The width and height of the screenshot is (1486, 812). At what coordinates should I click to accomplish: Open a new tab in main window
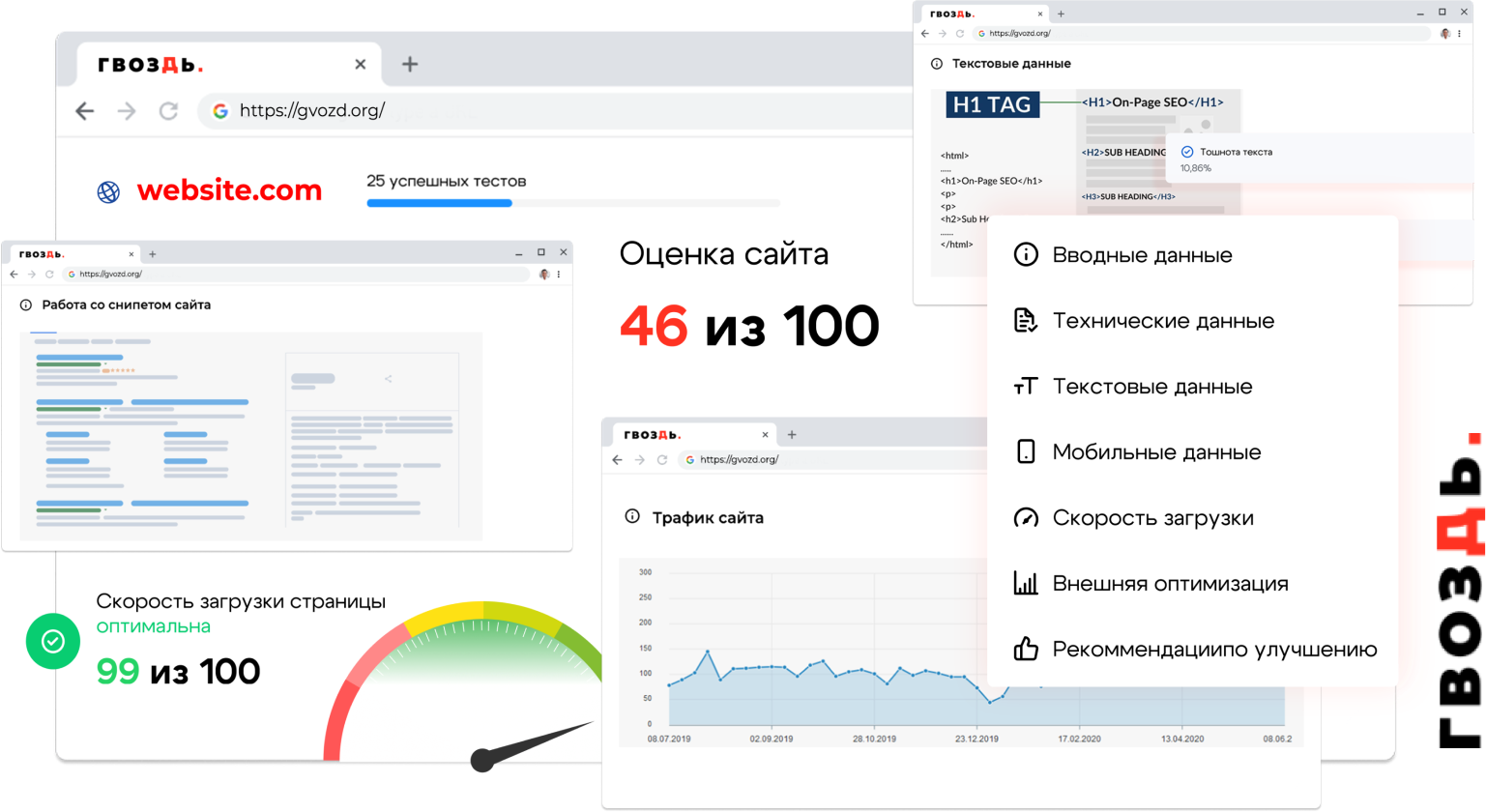[x=410, y=64]
